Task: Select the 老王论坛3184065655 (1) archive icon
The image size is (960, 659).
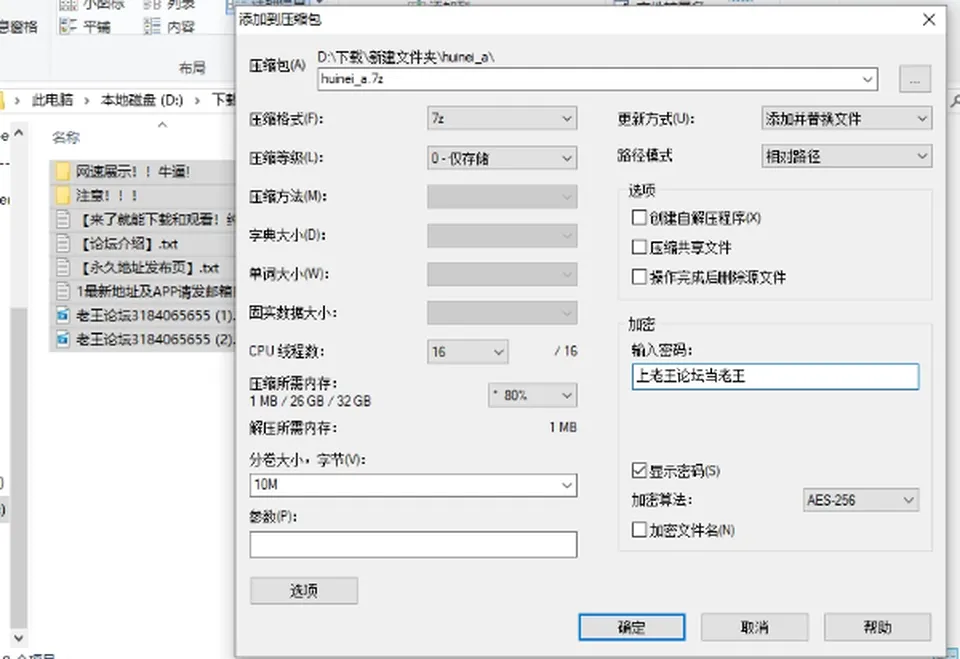Action: (x=62, y=315)
